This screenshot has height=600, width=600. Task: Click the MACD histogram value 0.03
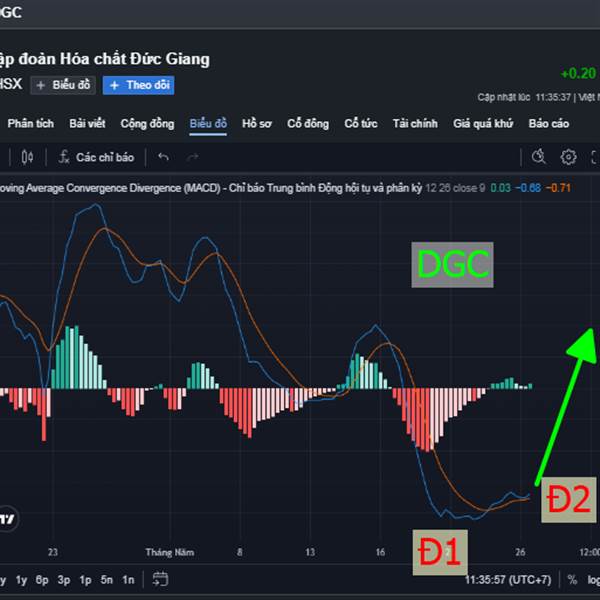(x=501, y=188)
